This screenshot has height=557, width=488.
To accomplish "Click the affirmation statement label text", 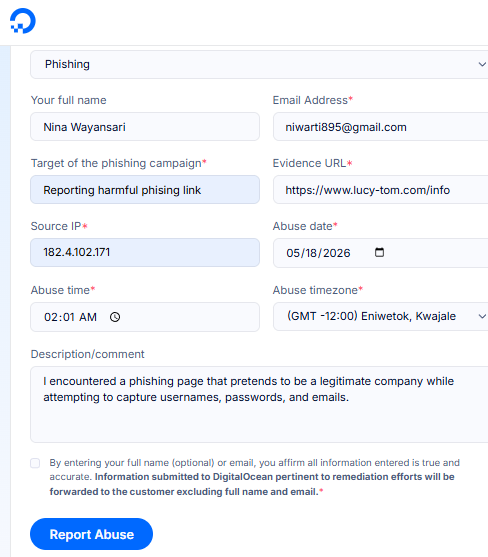I will click(254, 477).
